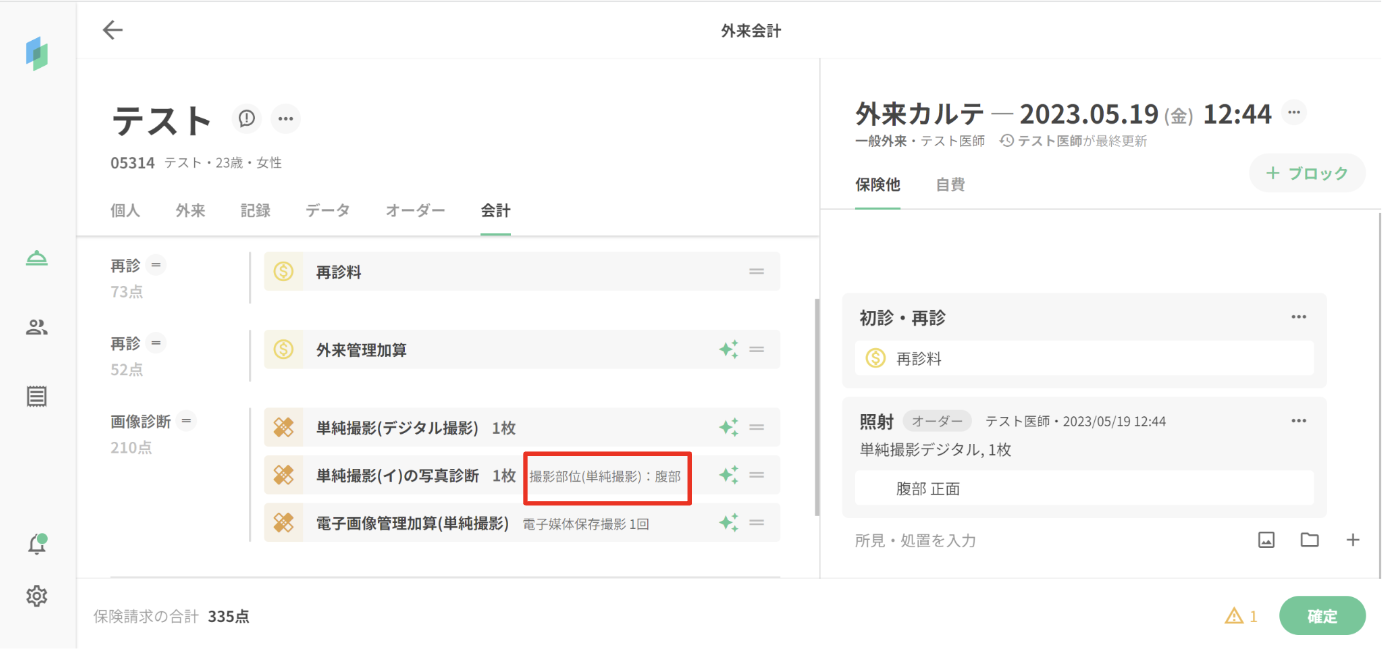Click 単純撮影デジタル, 1枚 text

click(x=935, y=450)
